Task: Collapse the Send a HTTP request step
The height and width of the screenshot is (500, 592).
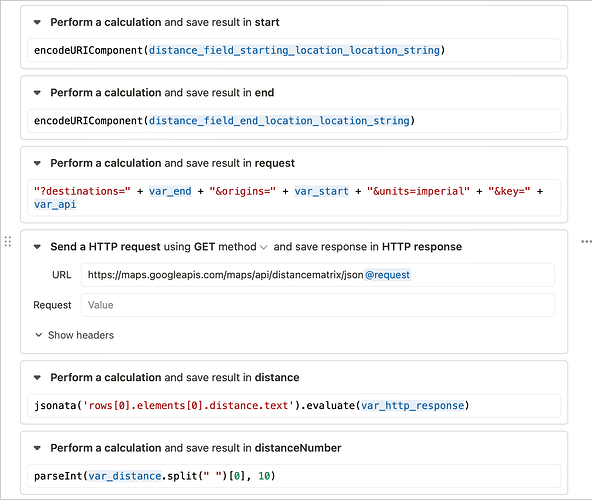Action: (x=37, y=247)
